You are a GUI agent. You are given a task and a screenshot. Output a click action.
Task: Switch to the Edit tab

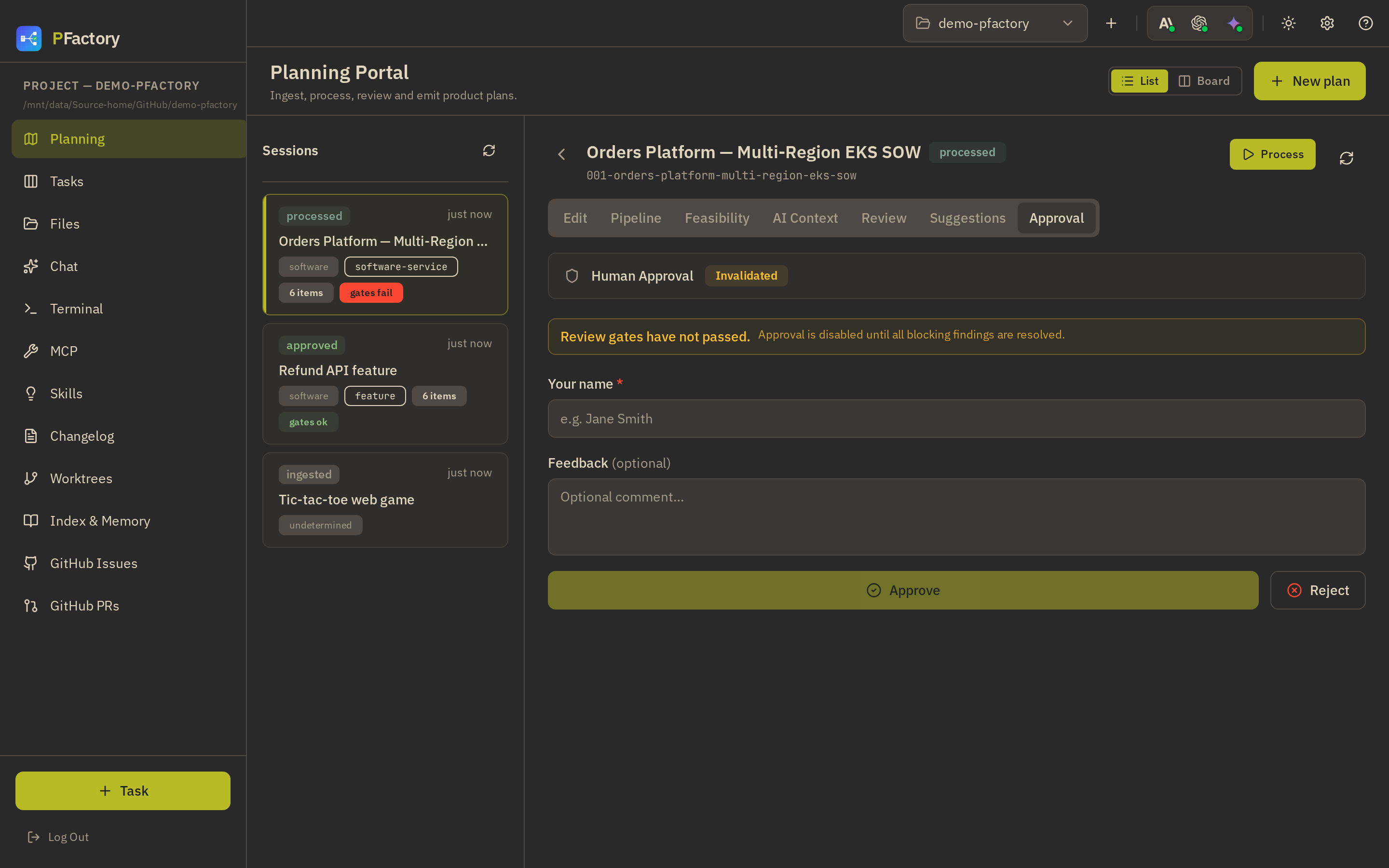click(x=574, y=218)
